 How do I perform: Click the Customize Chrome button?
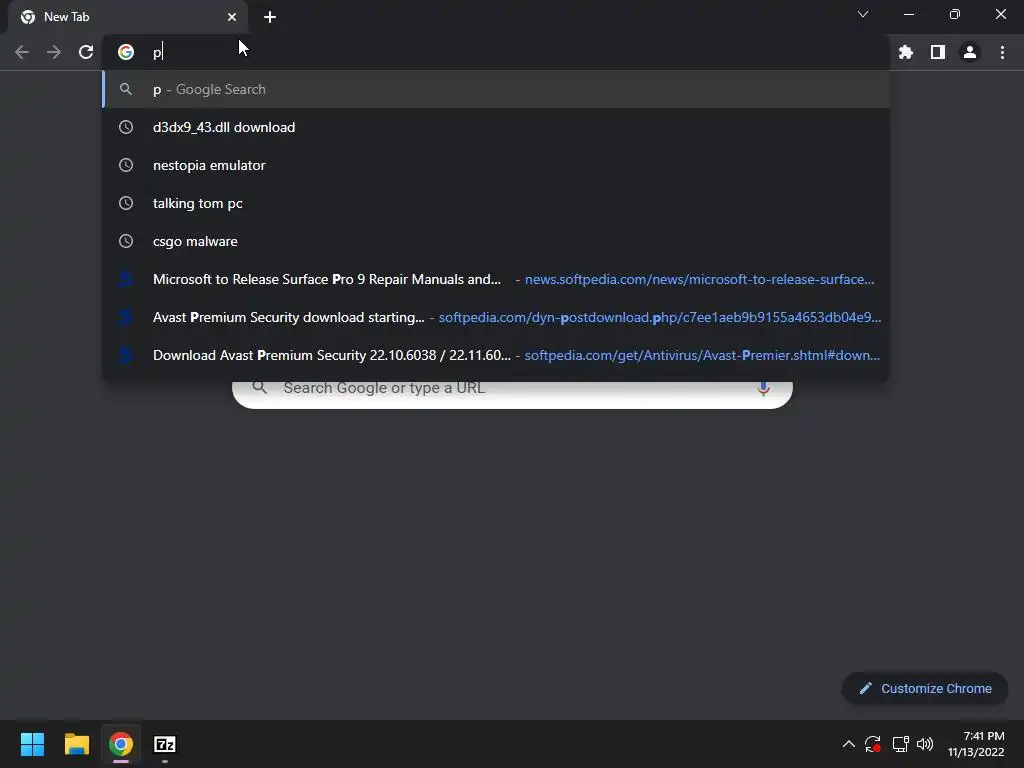click(x=925, y=688)
